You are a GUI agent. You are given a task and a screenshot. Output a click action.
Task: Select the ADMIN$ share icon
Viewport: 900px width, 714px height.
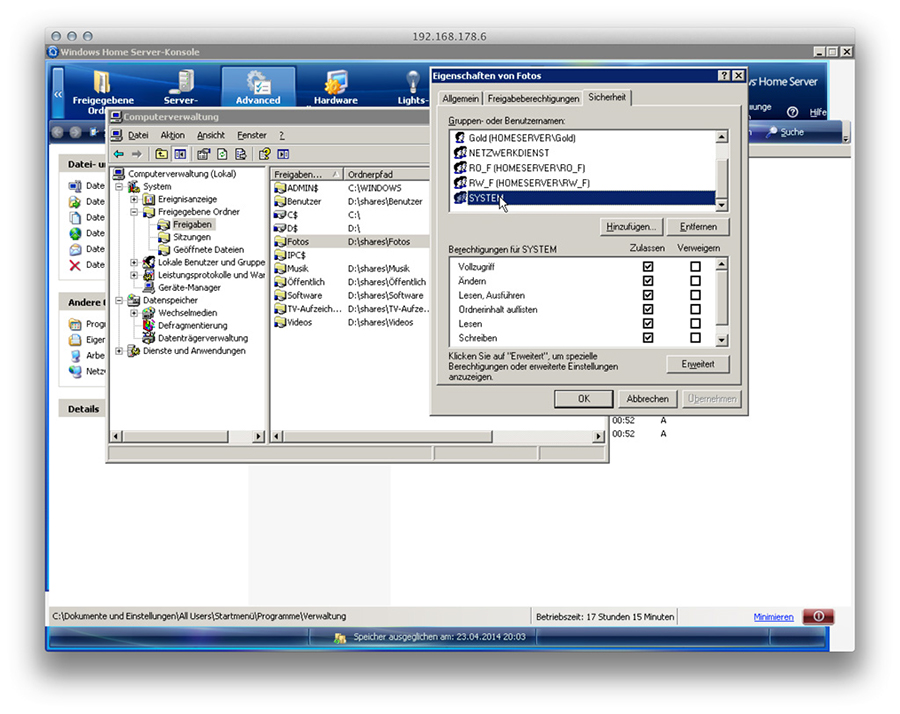[x=280, y=188]
